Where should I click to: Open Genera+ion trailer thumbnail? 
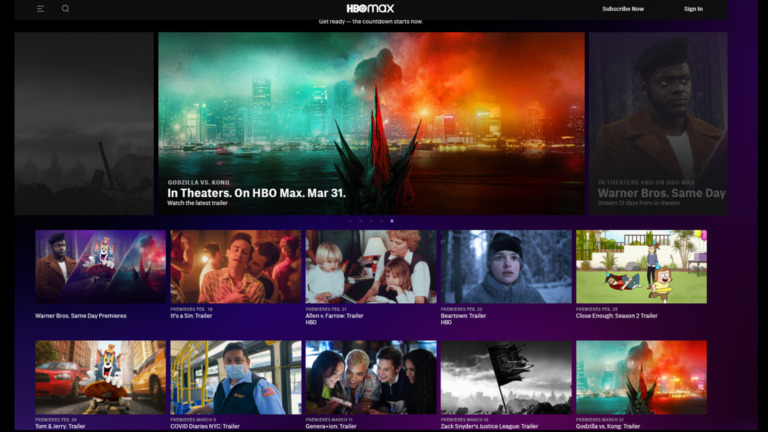tap(371, 377)
